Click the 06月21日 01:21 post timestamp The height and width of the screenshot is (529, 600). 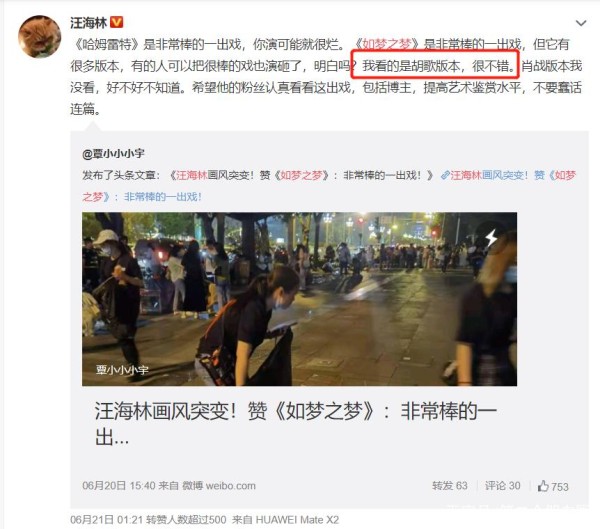point(106,519)
